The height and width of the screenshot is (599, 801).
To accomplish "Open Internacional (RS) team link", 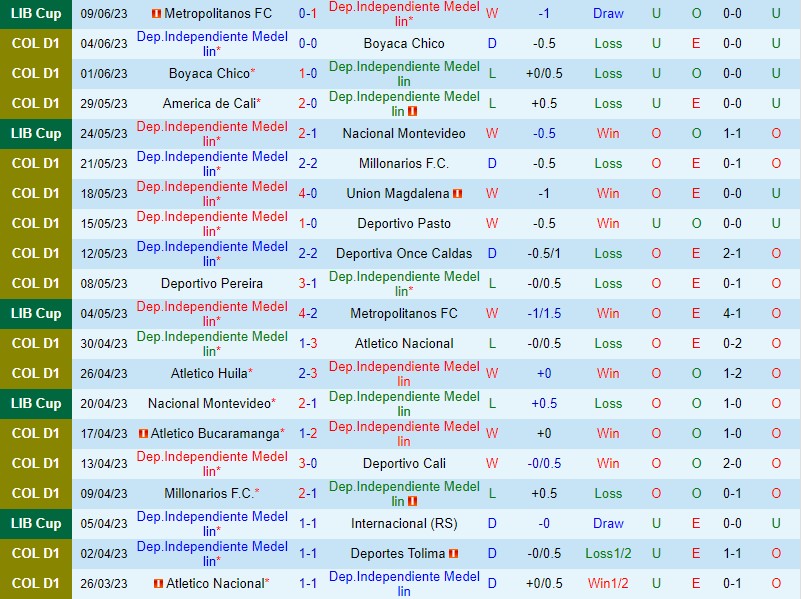I will pyautogui.click(x=404, y=523).
